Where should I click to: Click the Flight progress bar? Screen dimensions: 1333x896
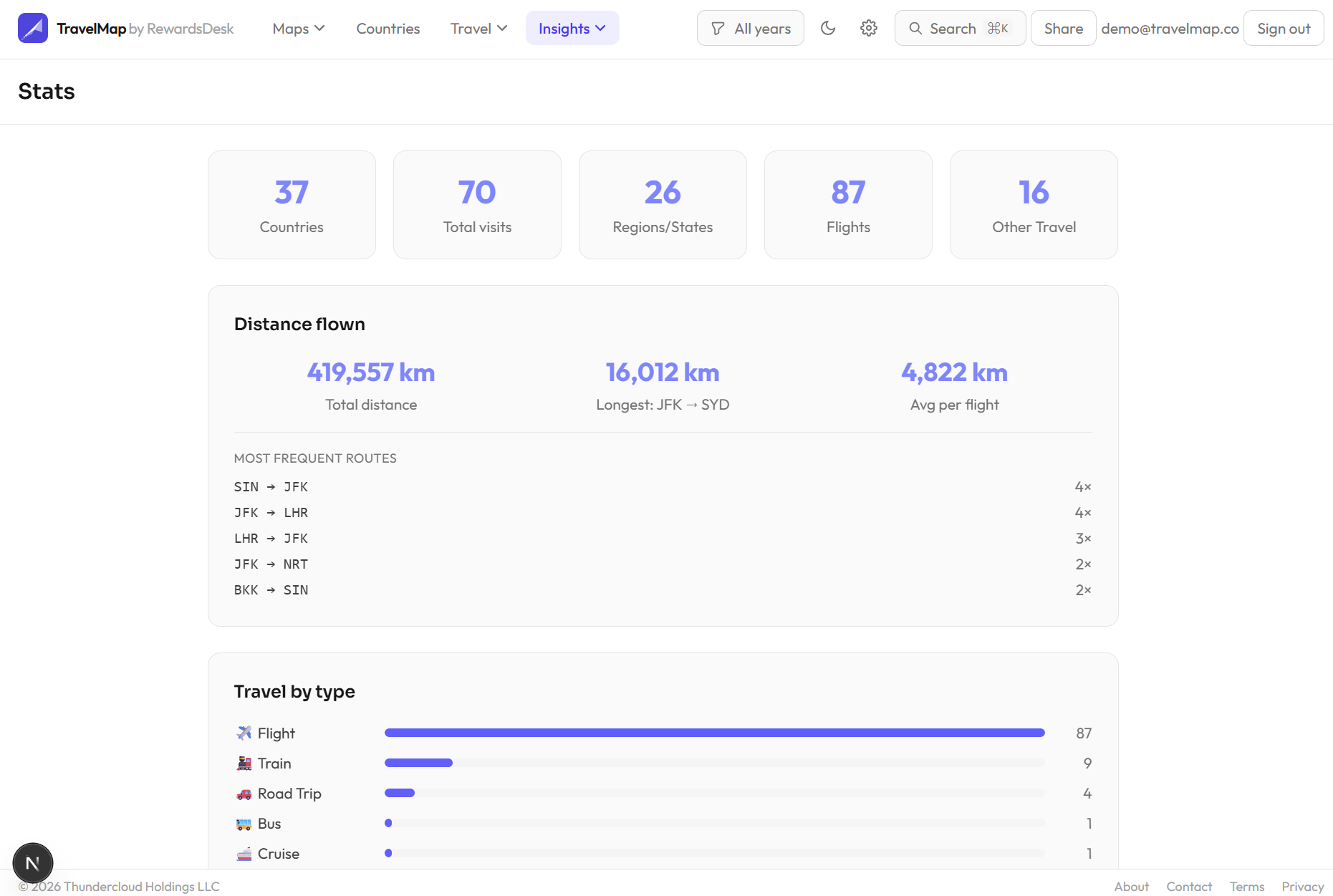click(x=714, y=733)
